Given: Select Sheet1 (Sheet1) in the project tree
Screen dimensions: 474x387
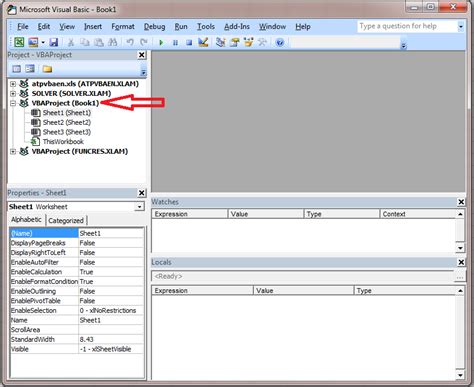Looking at the screenshot, I should [67, 113].
